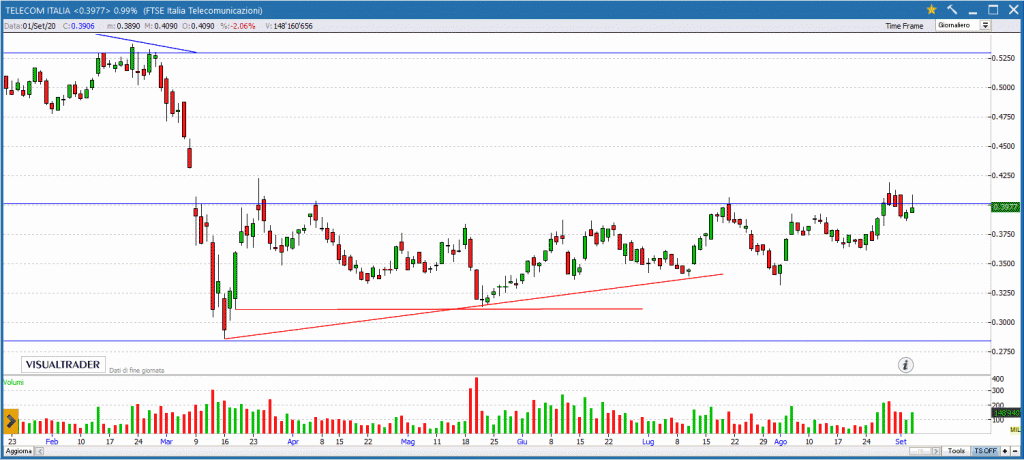
Task: Click the 'Dati di fine giornata' text
Action: click(136, 370)
